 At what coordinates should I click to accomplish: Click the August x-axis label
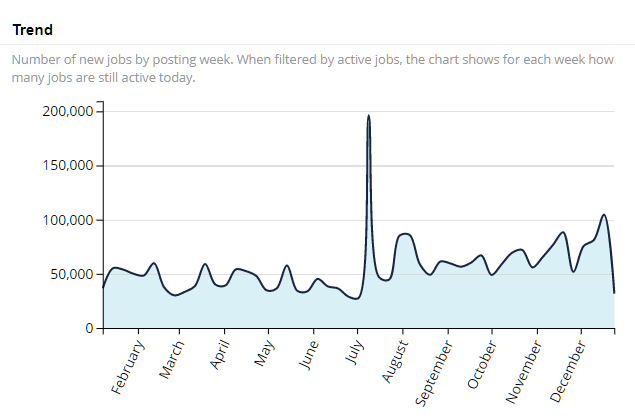pos(396,361)
